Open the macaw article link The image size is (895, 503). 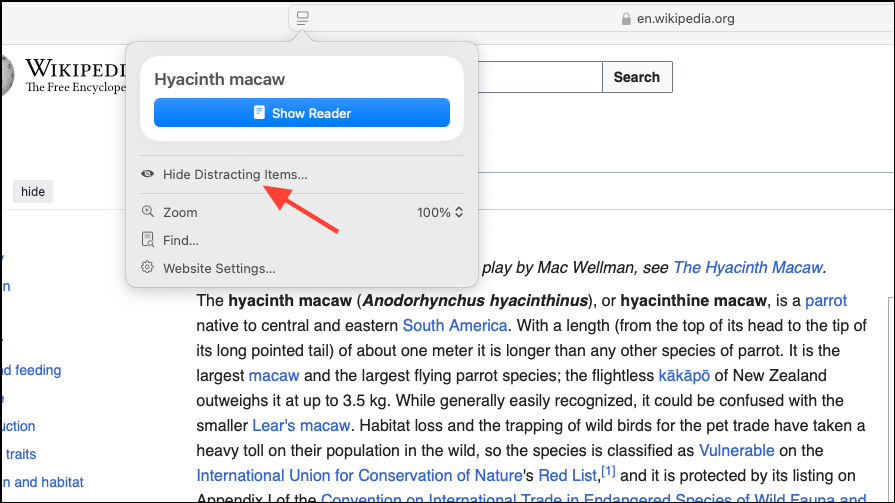(x=274, y=376)
